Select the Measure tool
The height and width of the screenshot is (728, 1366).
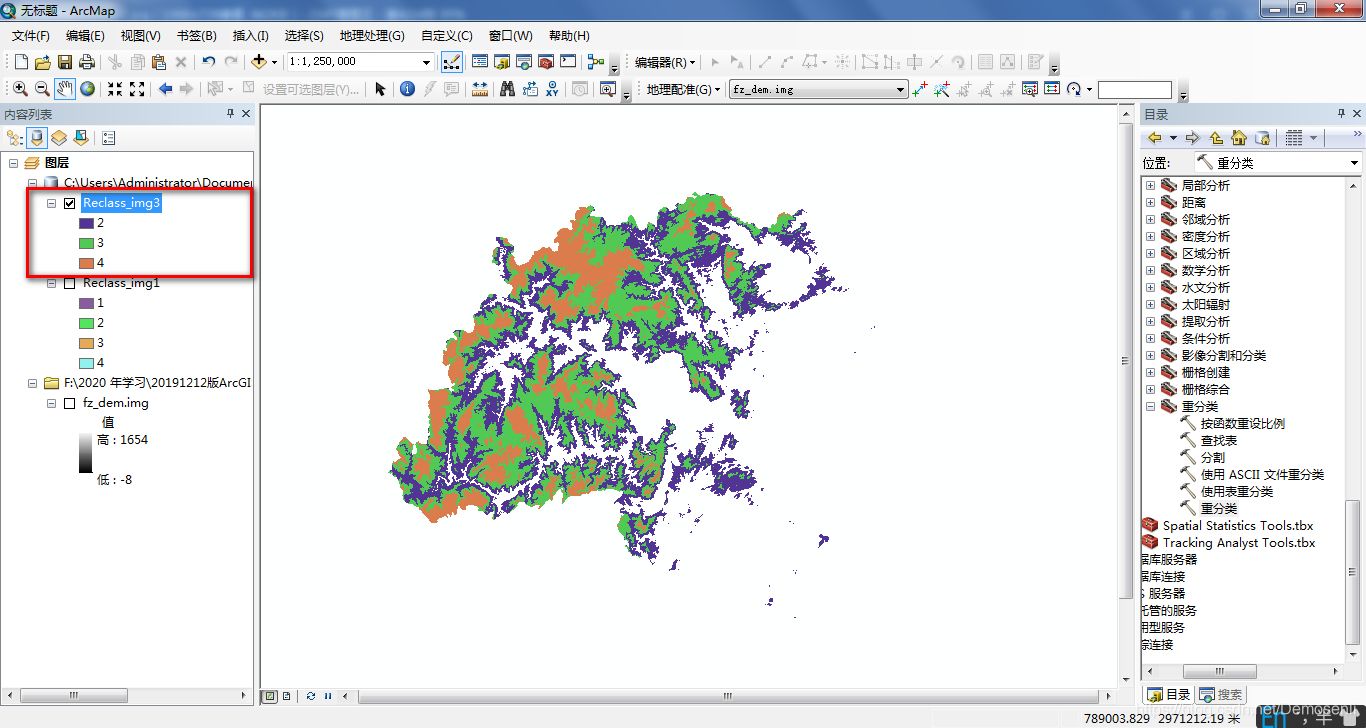pos(480,89)
